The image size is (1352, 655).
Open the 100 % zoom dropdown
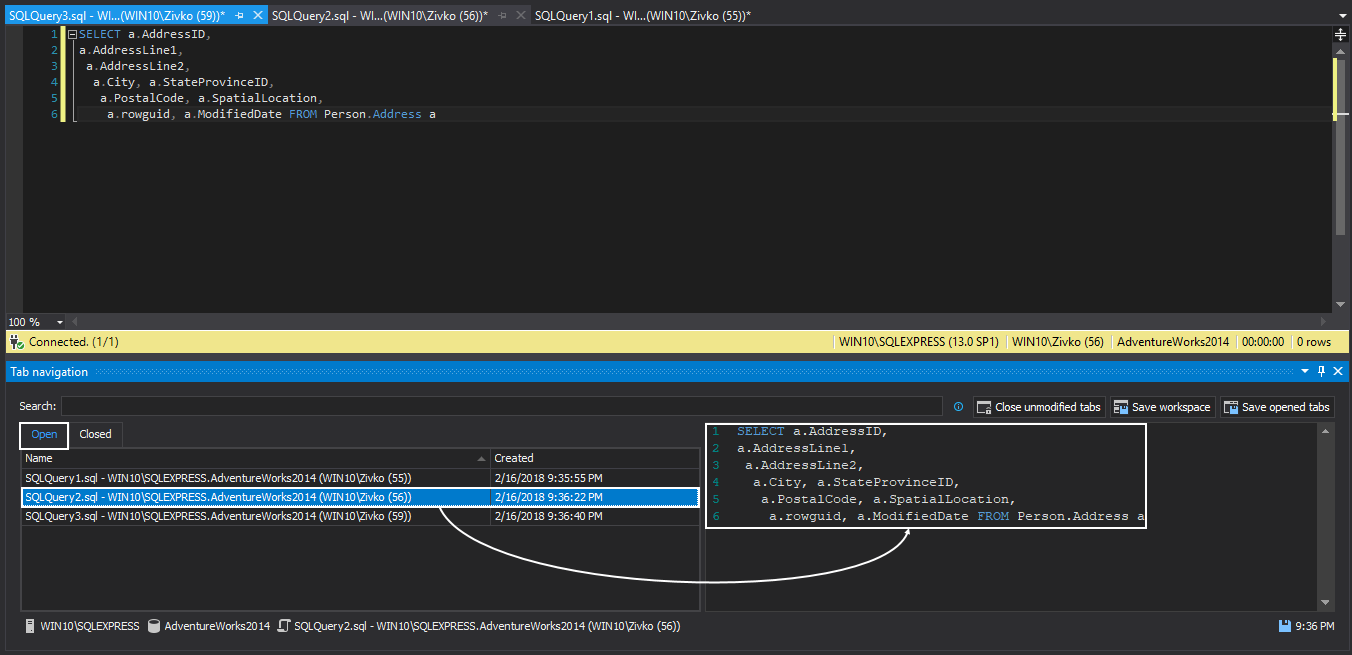(x=60, y=322)
